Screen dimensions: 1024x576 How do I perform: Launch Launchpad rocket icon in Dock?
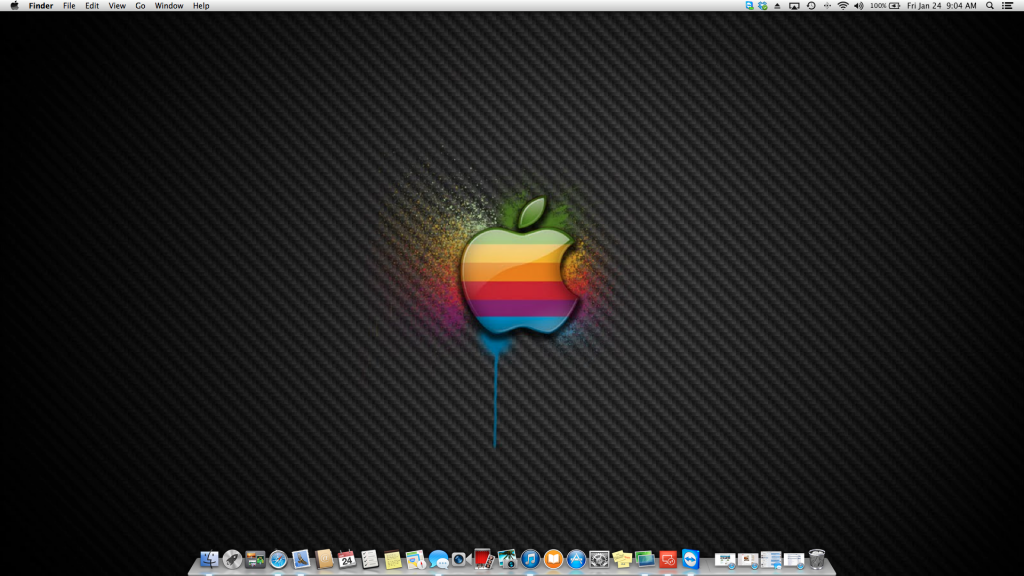[232, 559]
